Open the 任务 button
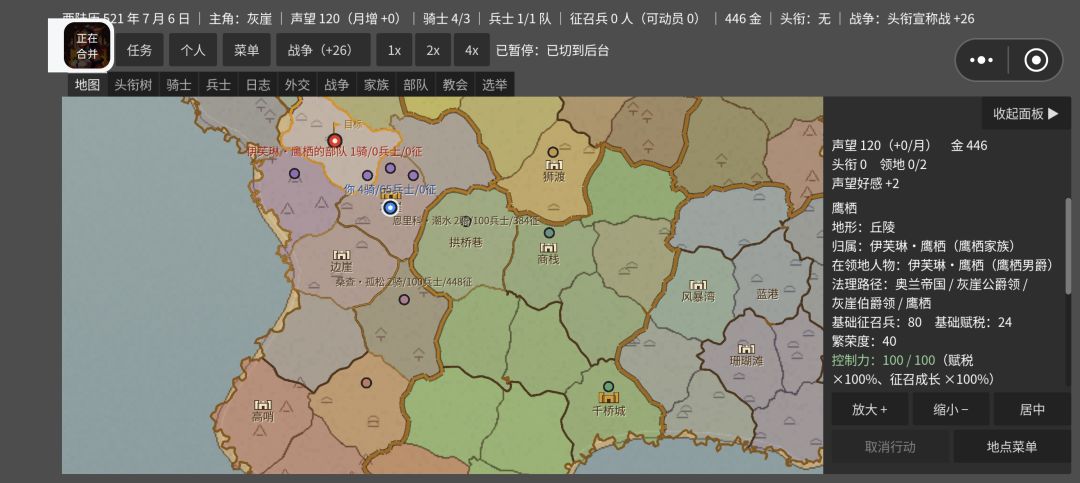Viewport: 1080px width, 483px height. point(139,50)
